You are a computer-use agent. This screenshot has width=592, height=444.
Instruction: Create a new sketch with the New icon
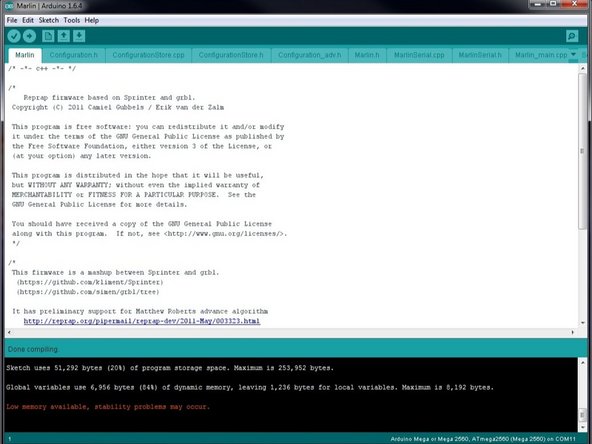[x=48, y=36]
